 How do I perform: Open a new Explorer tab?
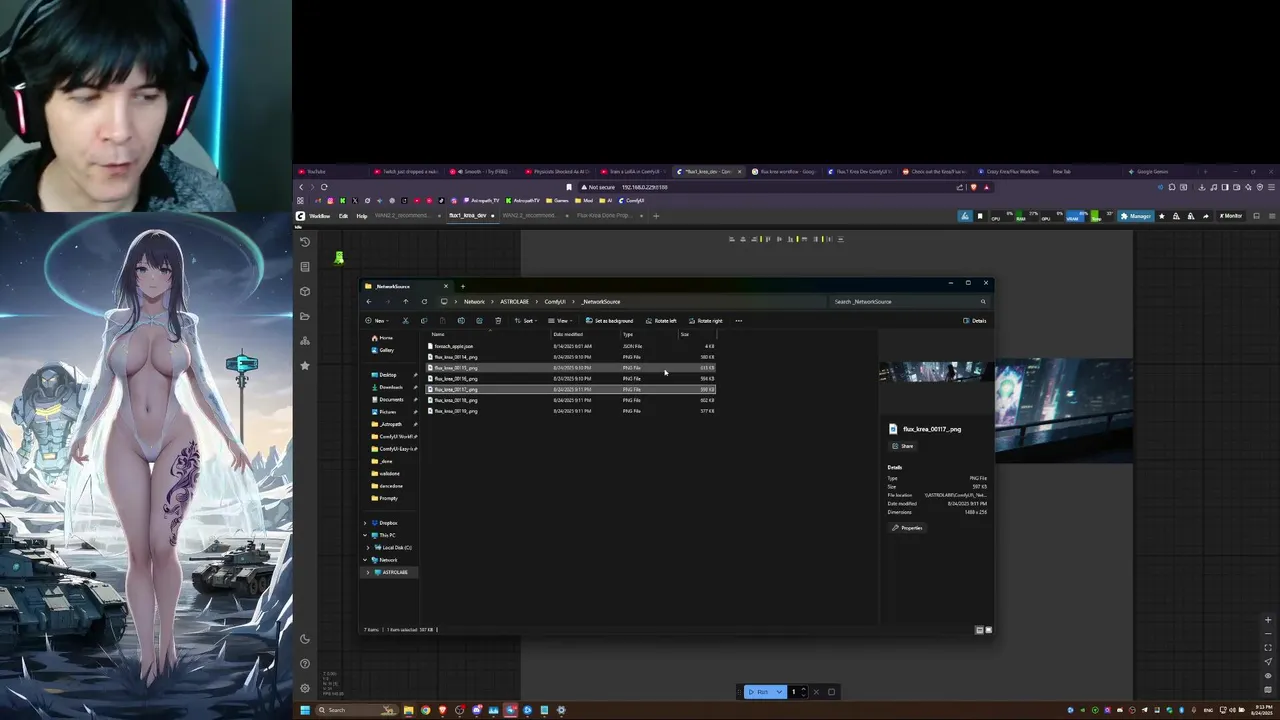(x=462, y=286)
